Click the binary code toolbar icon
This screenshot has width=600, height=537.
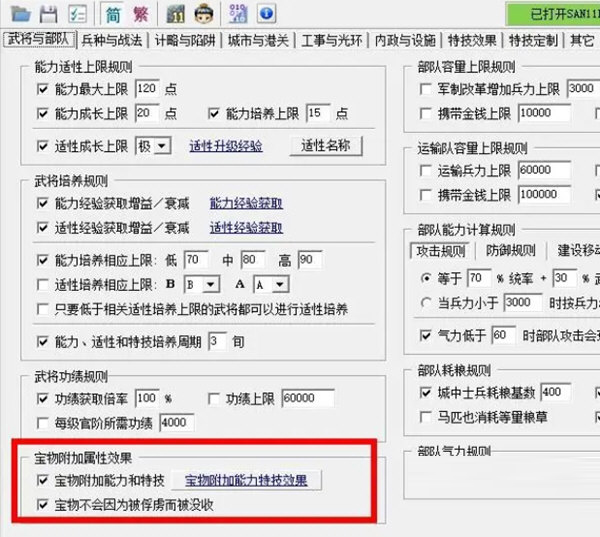click(x=238, y=14)
